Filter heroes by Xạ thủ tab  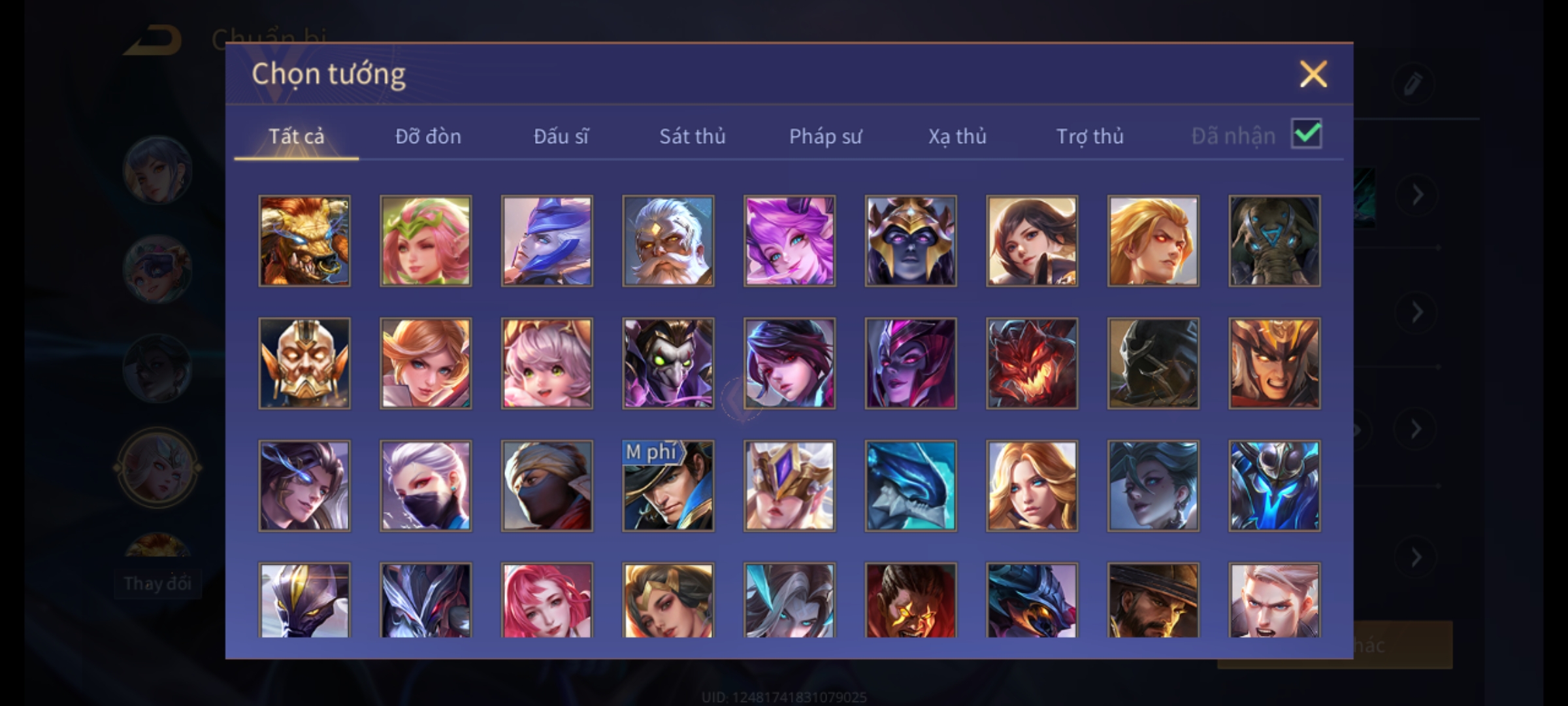(x=958, y=136)
